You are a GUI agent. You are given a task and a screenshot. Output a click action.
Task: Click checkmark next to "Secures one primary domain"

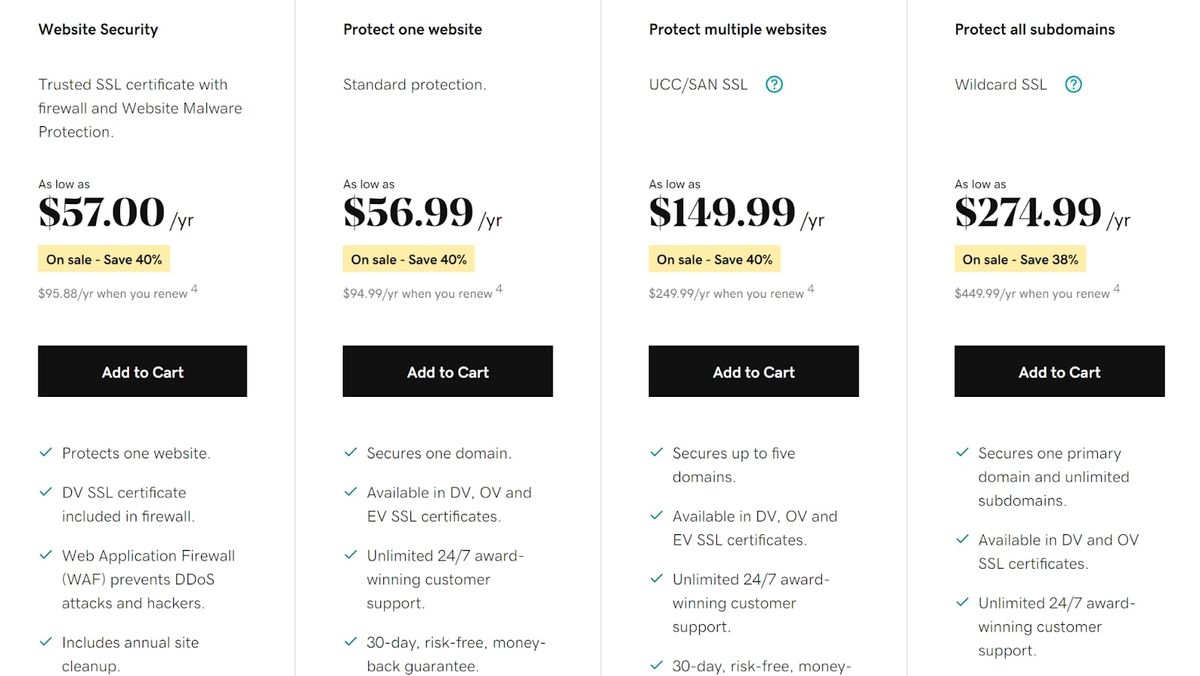point(963,452)
